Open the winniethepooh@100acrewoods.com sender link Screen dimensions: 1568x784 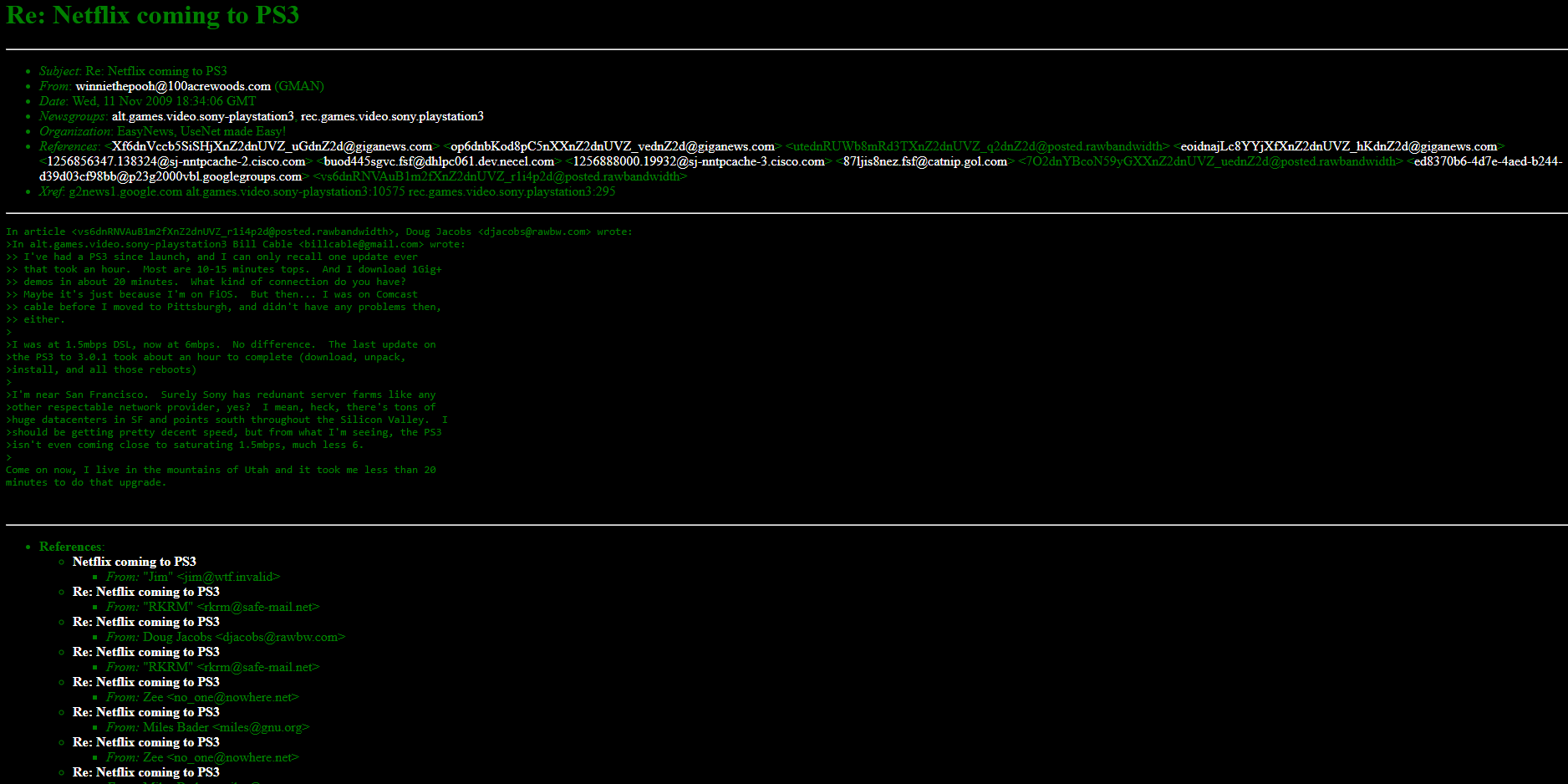pos(173,86)
